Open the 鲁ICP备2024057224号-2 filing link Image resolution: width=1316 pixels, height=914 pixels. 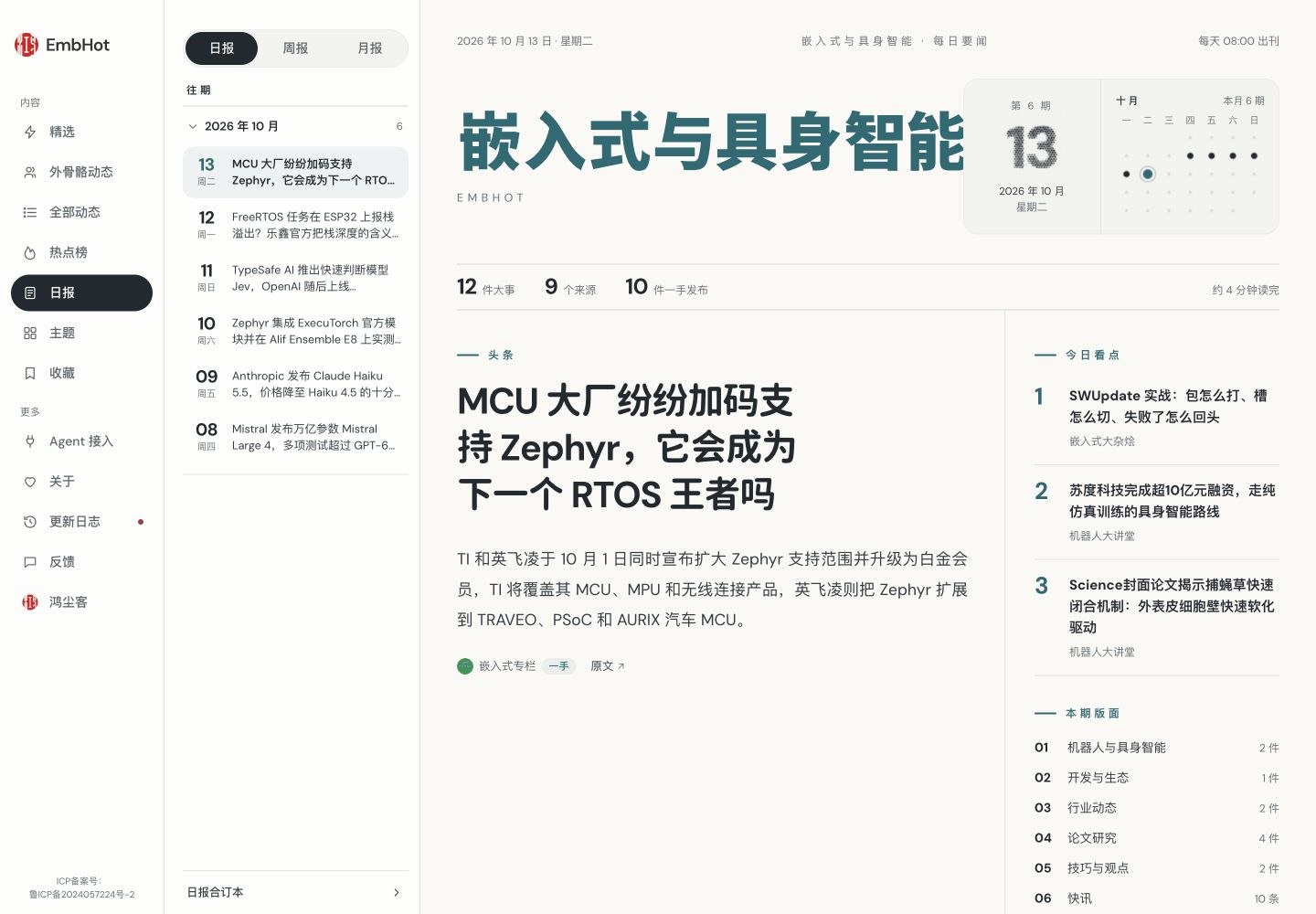pyautogui.click(x=81, y=894)
